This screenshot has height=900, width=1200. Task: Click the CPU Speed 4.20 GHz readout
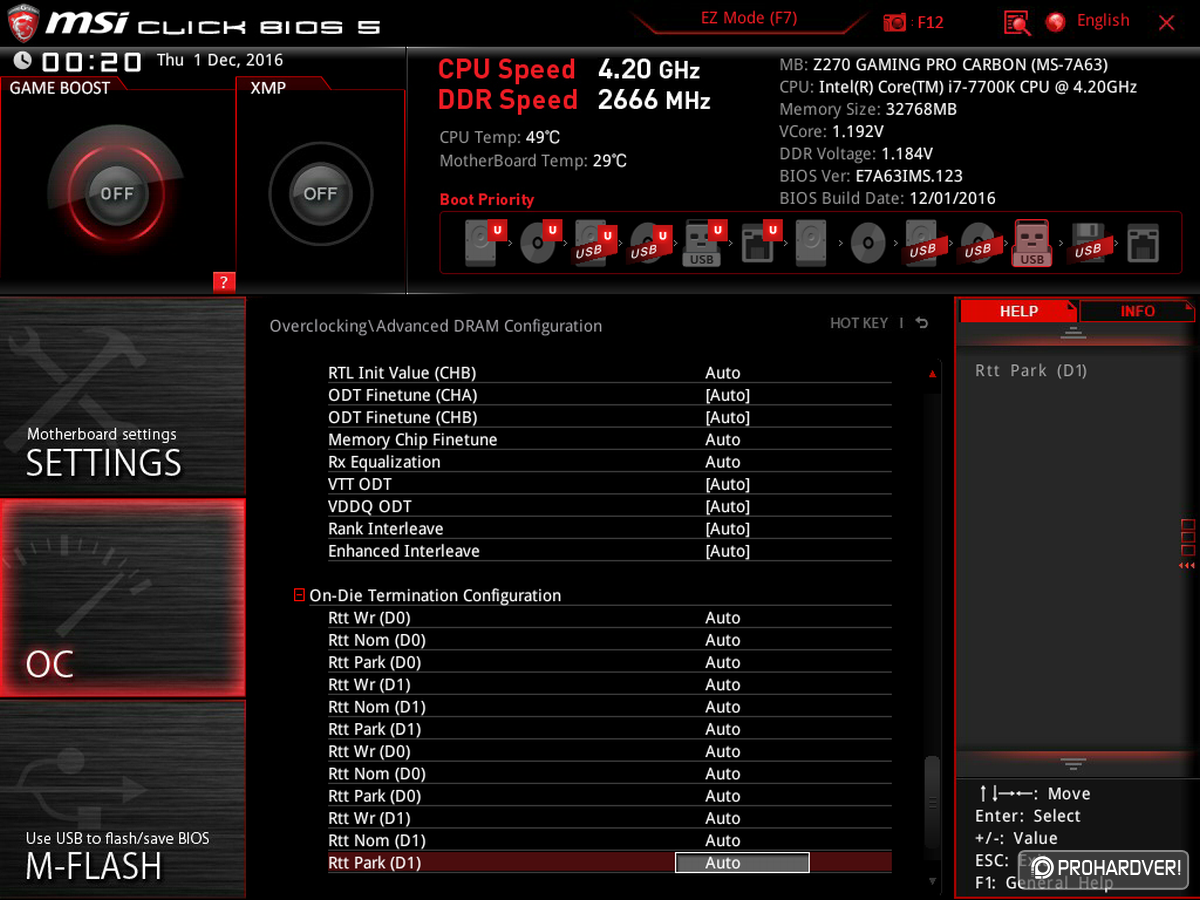[x=569, y=70]
